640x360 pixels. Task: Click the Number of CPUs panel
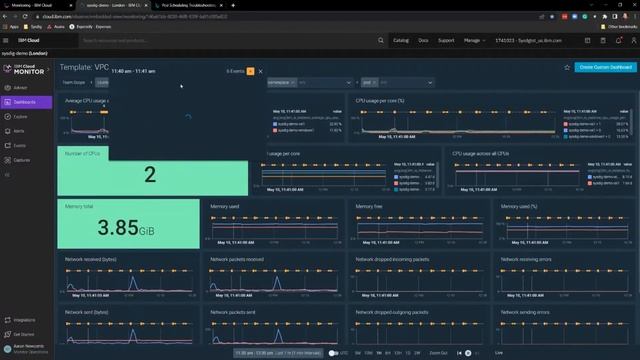pyautogui.click(x=152, y=171)
